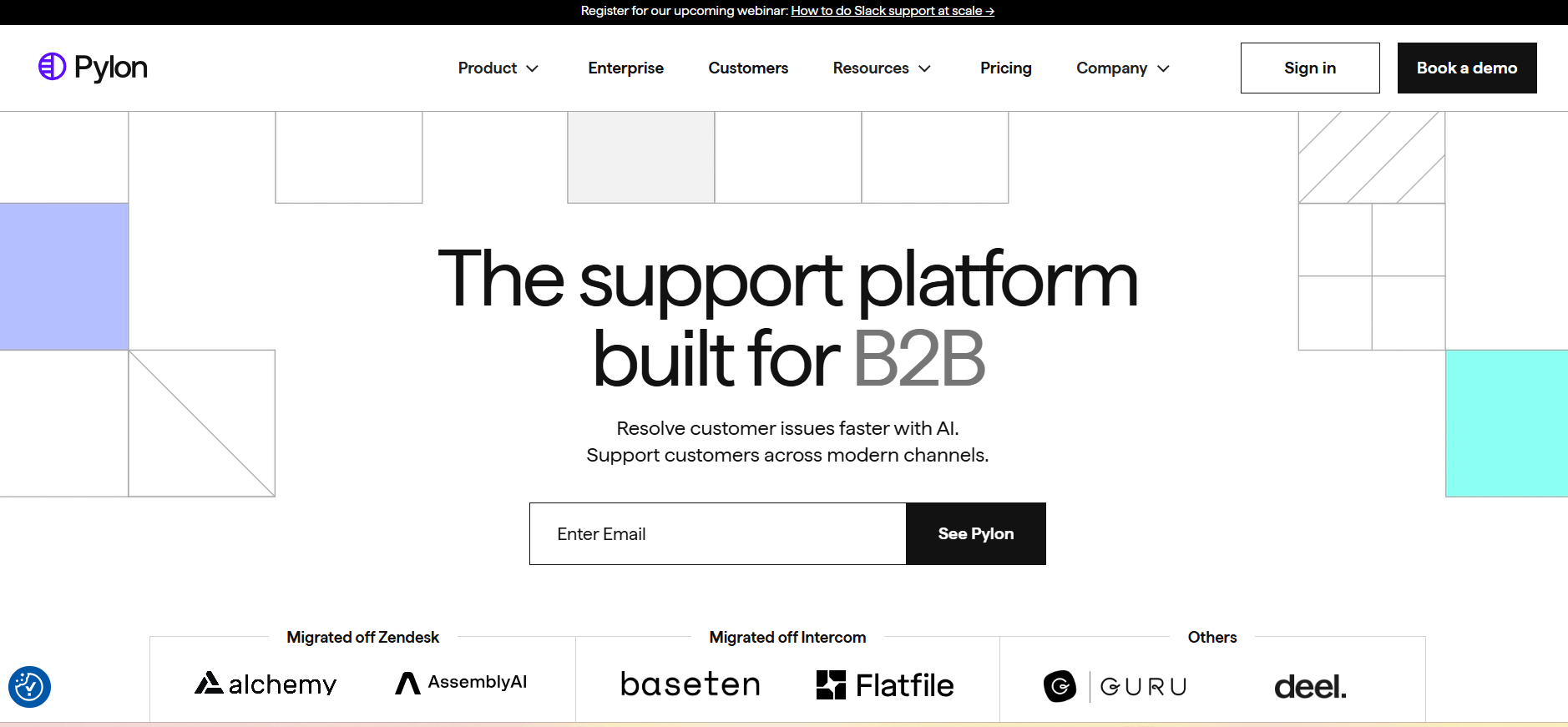
Task: Click the Baseten logo
Action: (x=690, y=684)
